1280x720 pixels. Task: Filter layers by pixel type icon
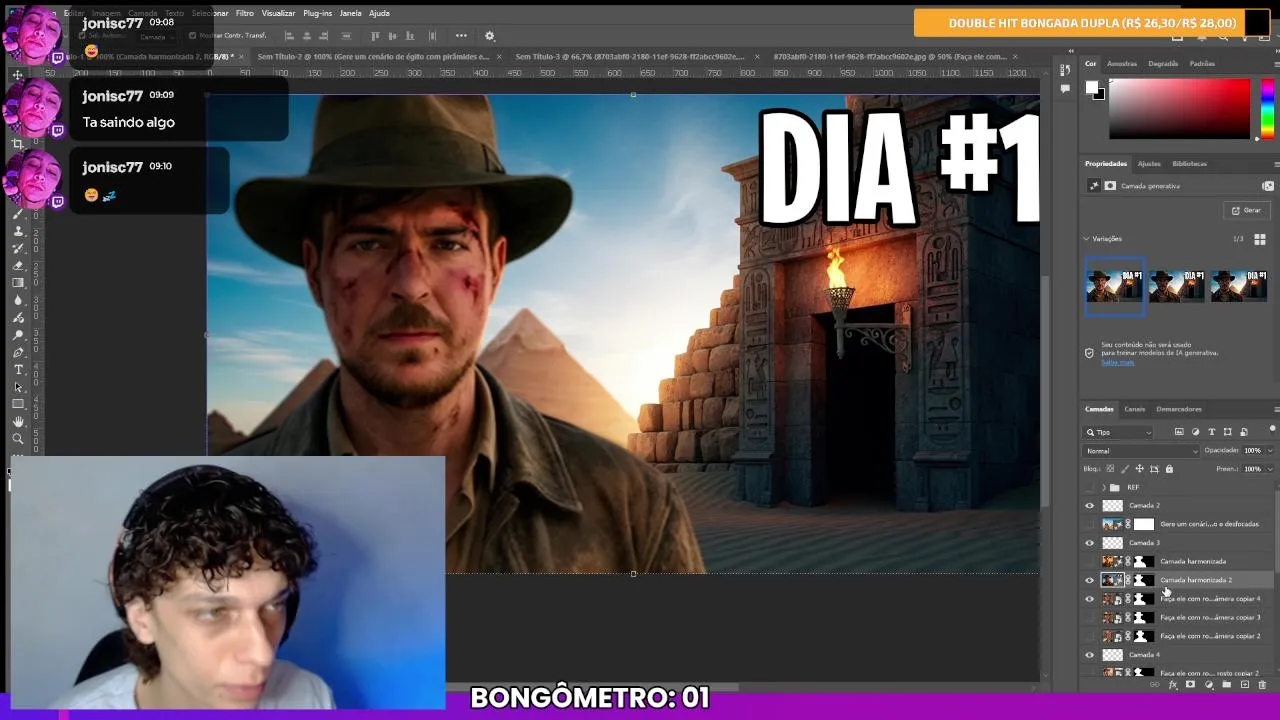1179,432
